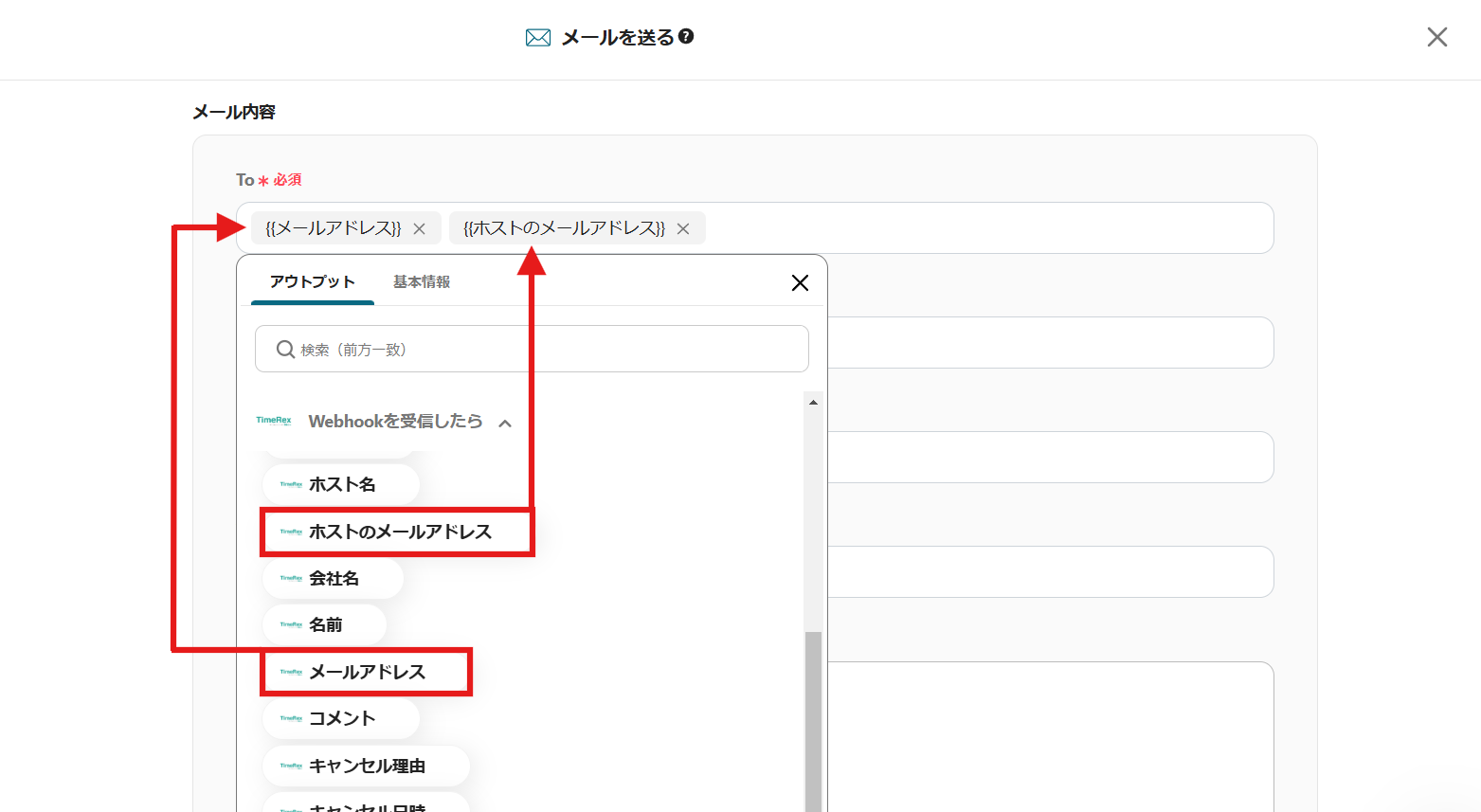Remove the {{ホストのメールアドレス}} tag
Image resolution: width=1481 pixels, height=812 pixels.
[x=683, y=228]
